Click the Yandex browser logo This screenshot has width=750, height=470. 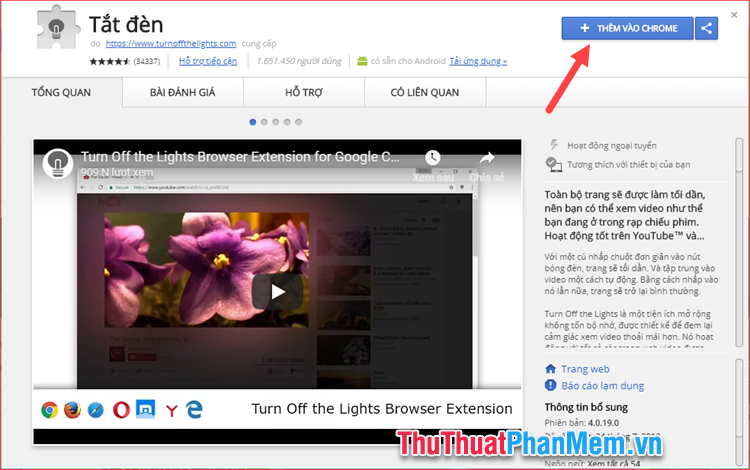(171, 410)
